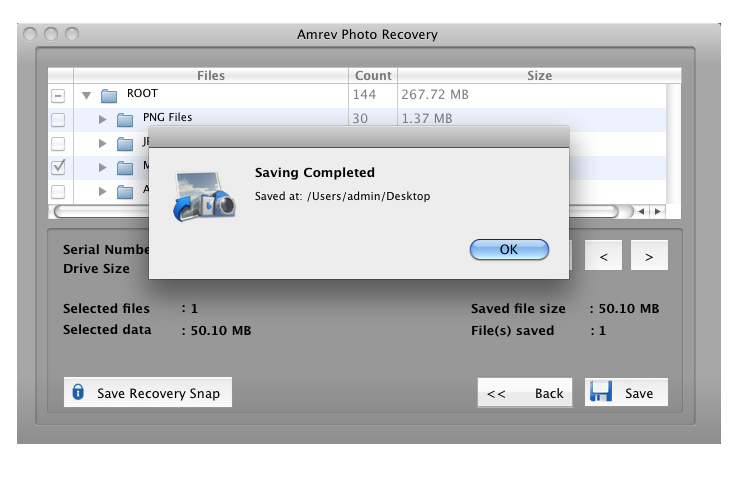The image size is (733, 481).
Task: Select the ROOT tree item label
Action: pos(142,93)
